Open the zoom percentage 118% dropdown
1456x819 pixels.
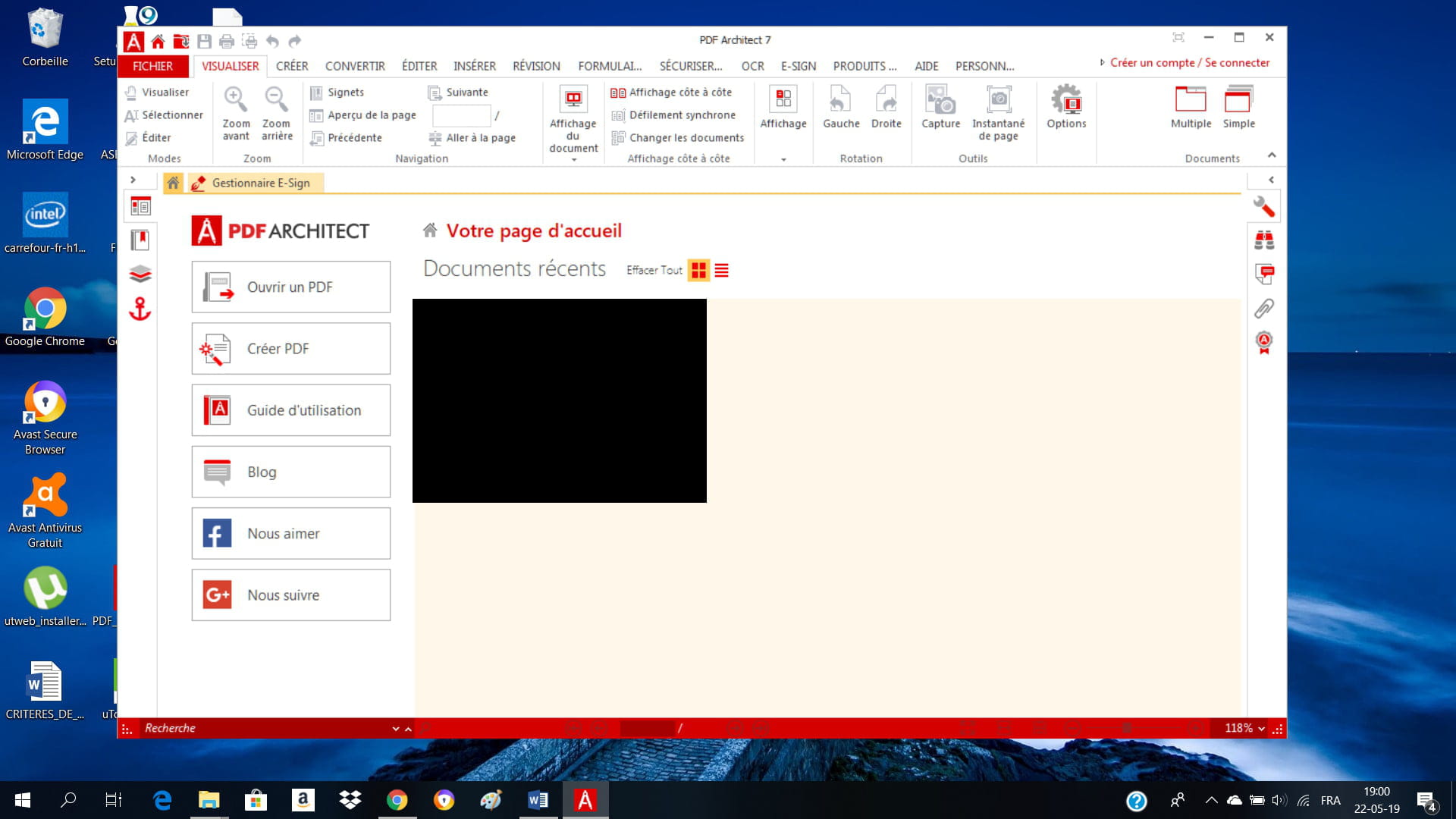click(1261, 729)
